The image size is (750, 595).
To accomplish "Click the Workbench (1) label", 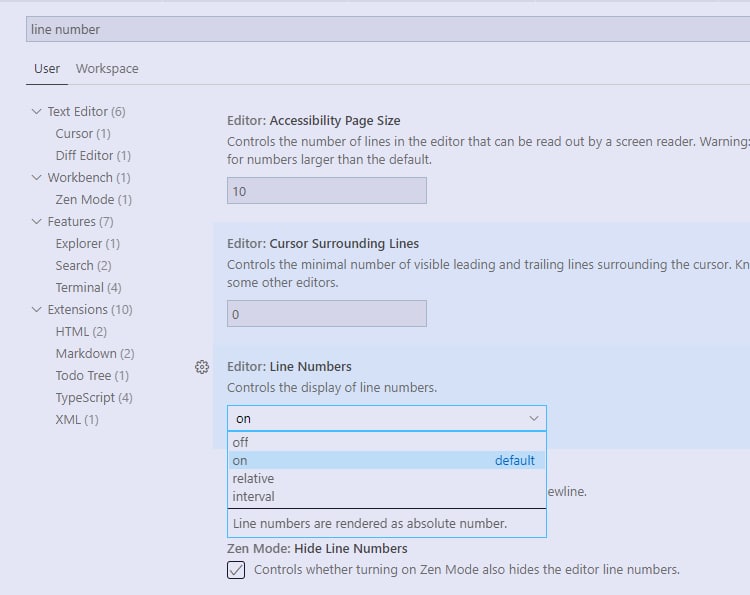I will (89, 177).
